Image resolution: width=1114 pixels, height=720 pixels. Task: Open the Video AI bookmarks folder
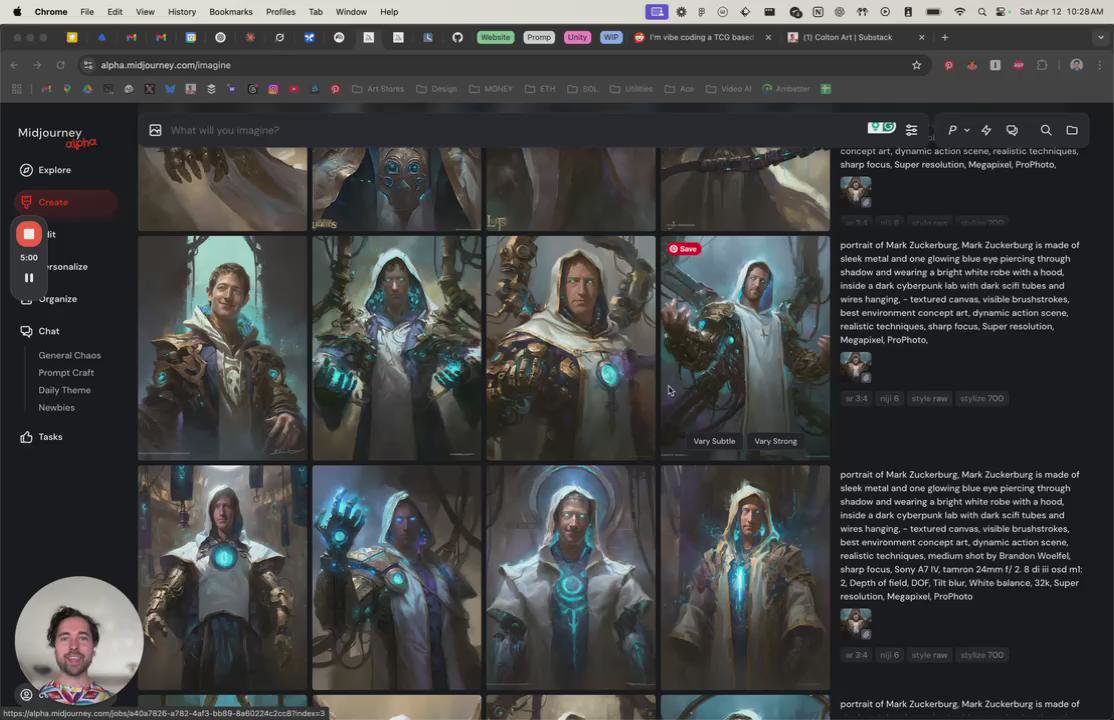pyautogui.click(x=728, y=89)
